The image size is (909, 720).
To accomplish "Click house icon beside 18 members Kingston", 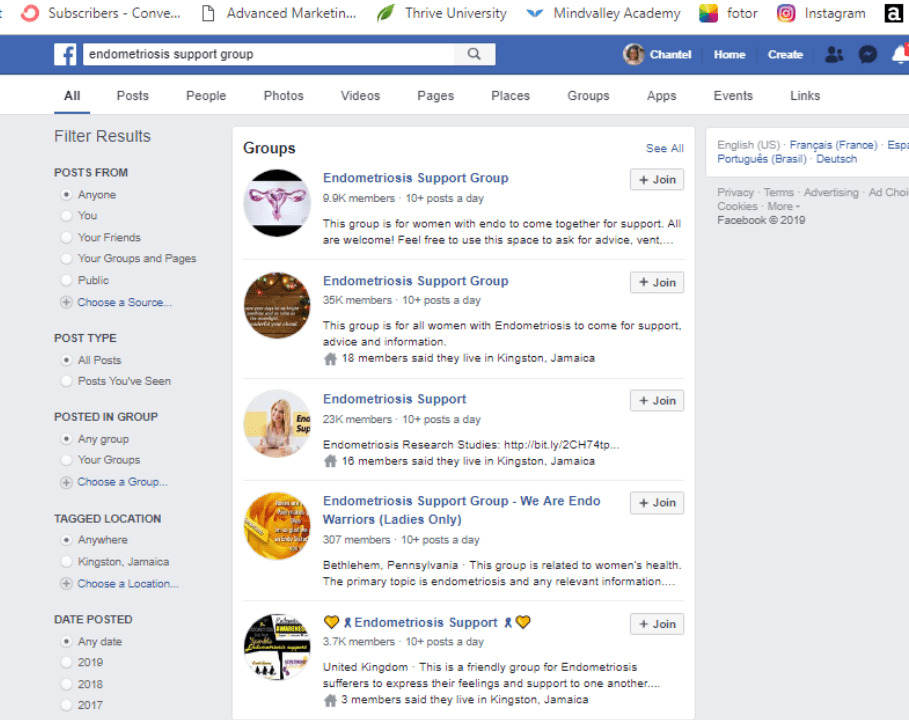I will pos(330,359).
